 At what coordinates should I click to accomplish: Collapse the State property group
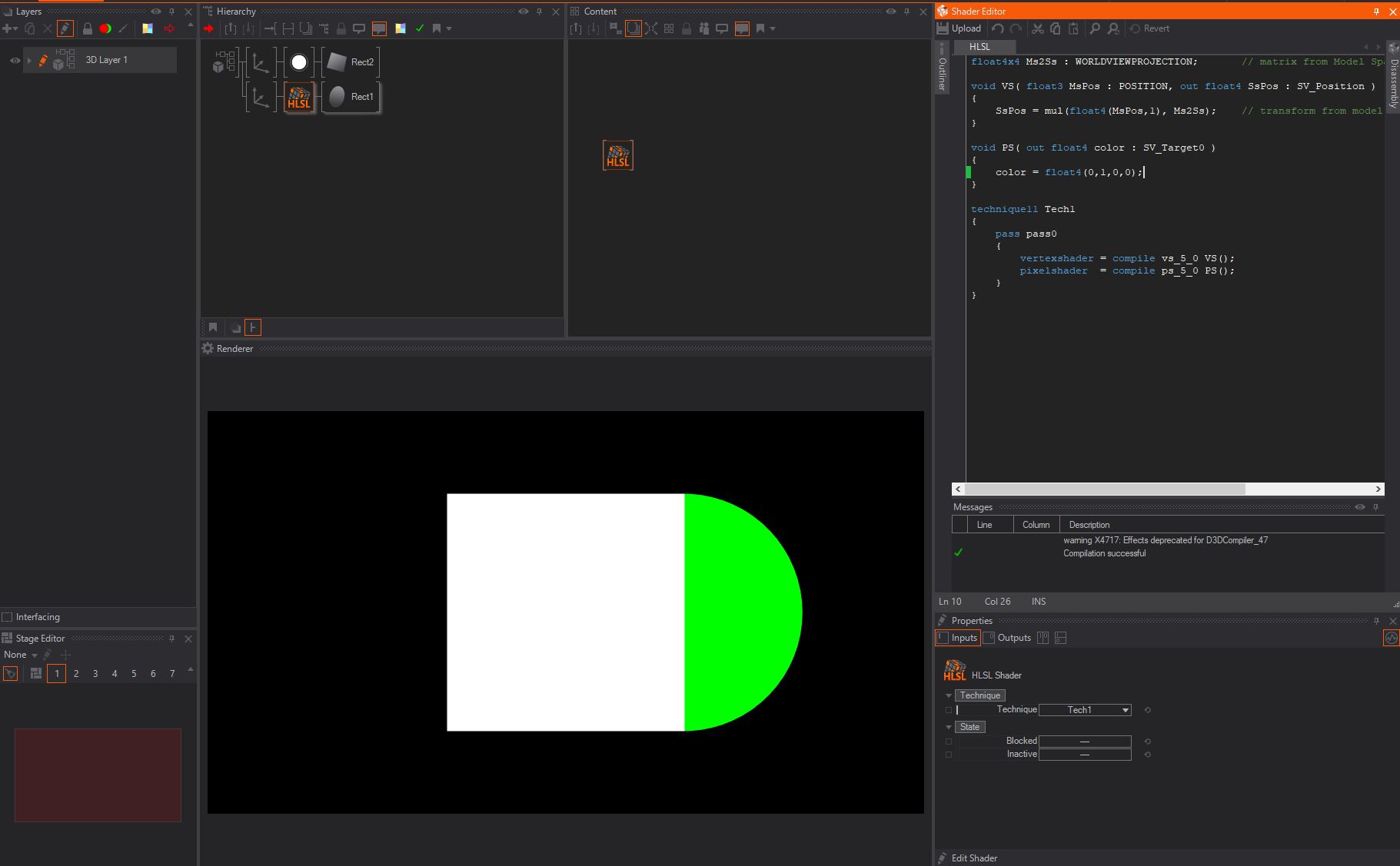tap(949, 727)
